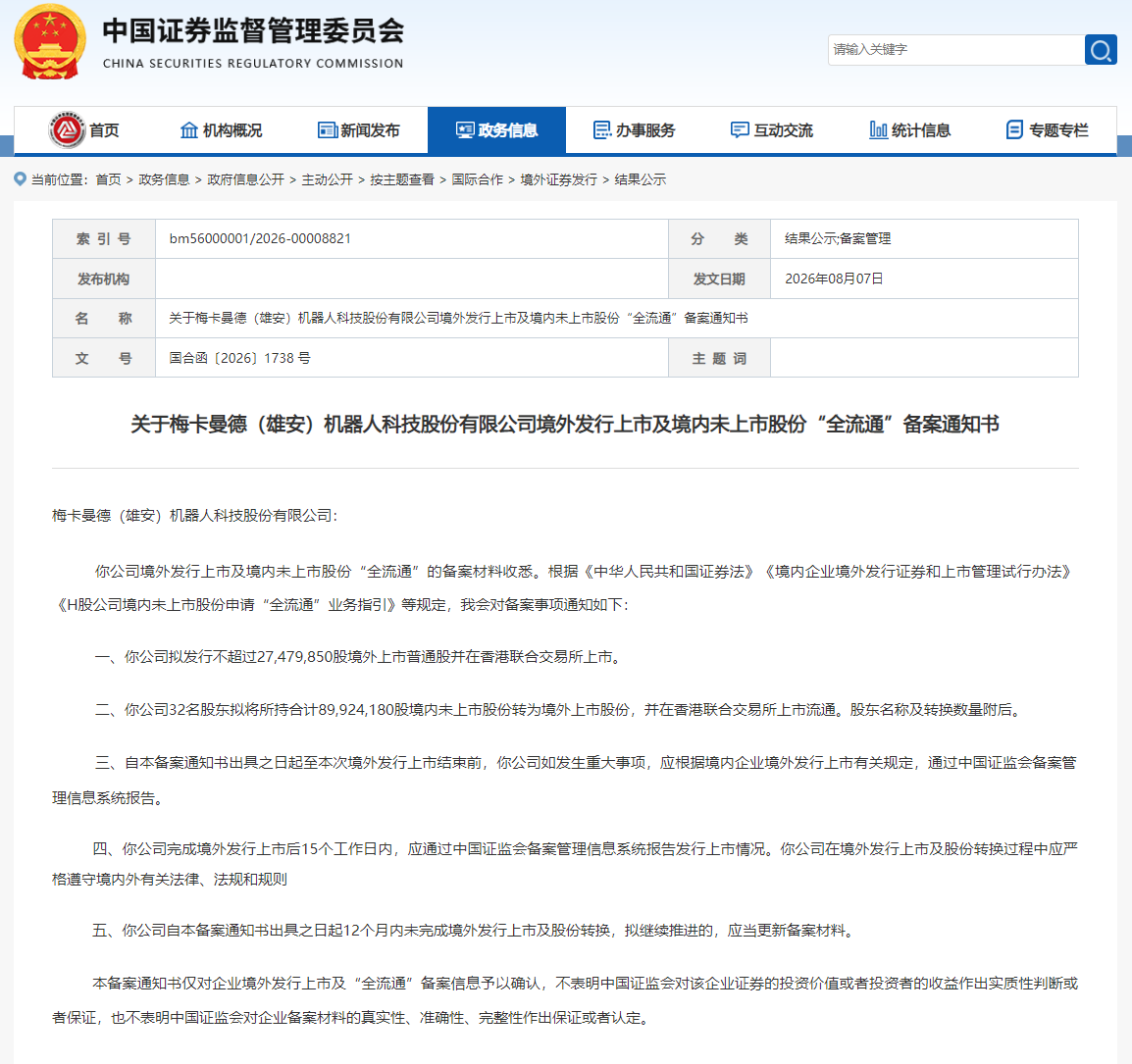The height and width of the screenshot is (1064, 1132).
Task: Go to 政务信息 in the breadcrumb
Action: click(x=164, y=179)
